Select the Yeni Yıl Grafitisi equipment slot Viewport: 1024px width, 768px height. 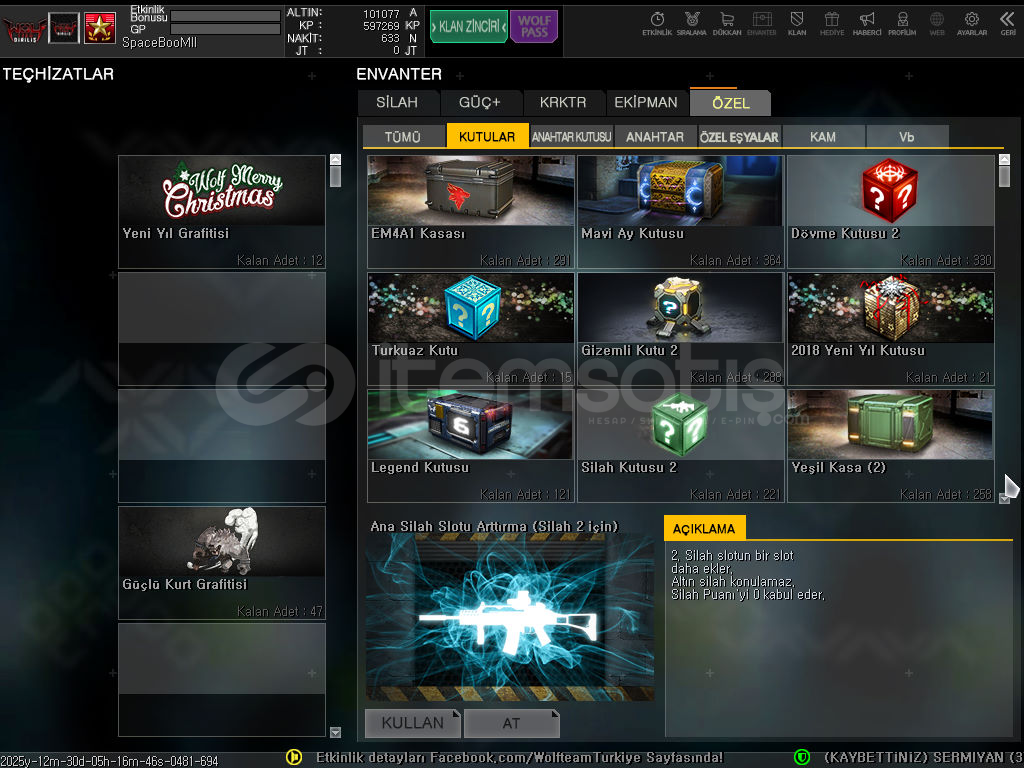pyautogui.click(x=222, y=212)
